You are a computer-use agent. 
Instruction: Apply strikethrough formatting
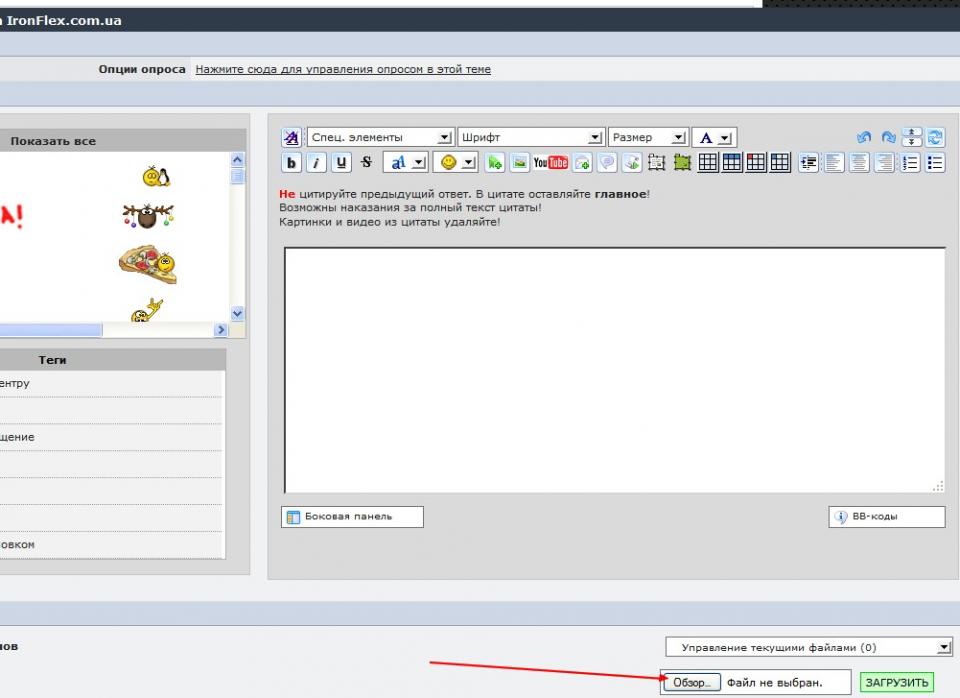(x=366, y=163)
